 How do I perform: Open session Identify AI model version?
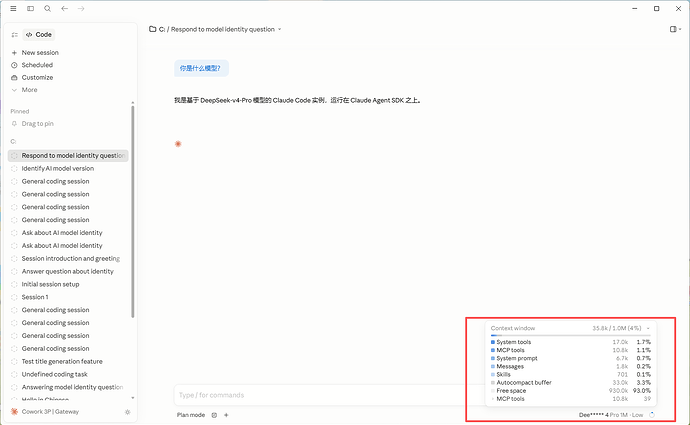click(x=58, y=169)
